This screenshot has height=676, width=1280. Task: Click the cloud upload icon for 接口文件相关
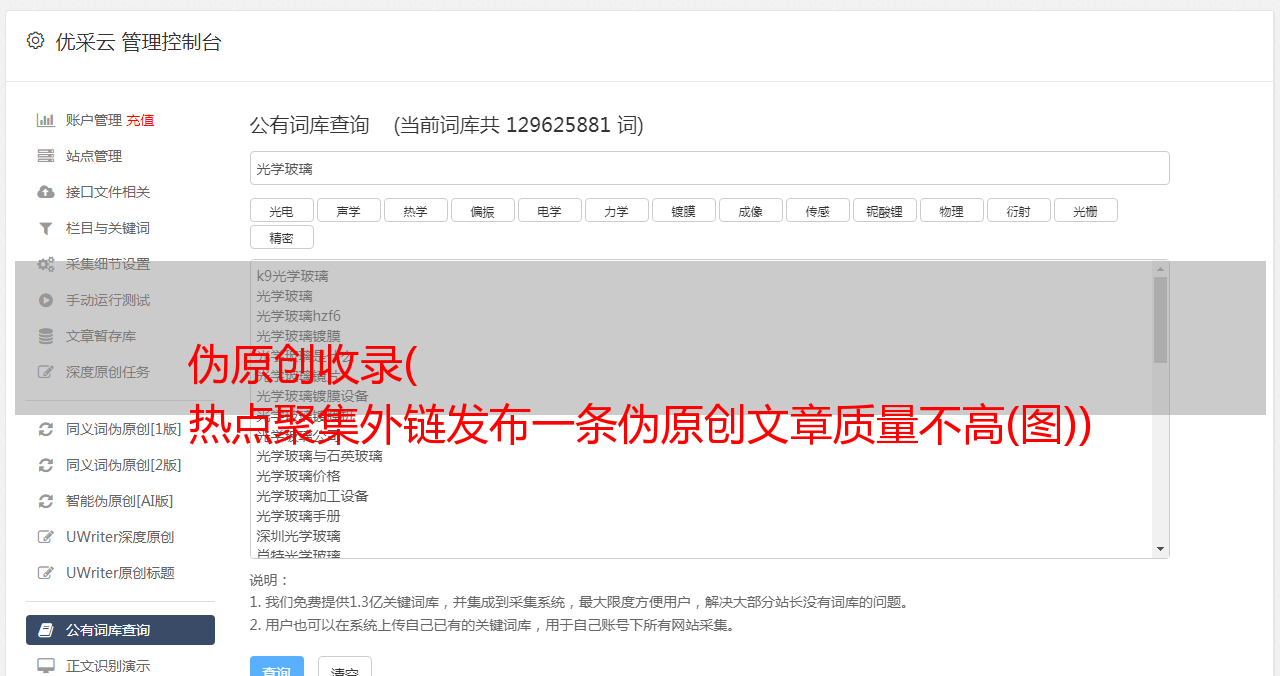click(x=45, y=192)
